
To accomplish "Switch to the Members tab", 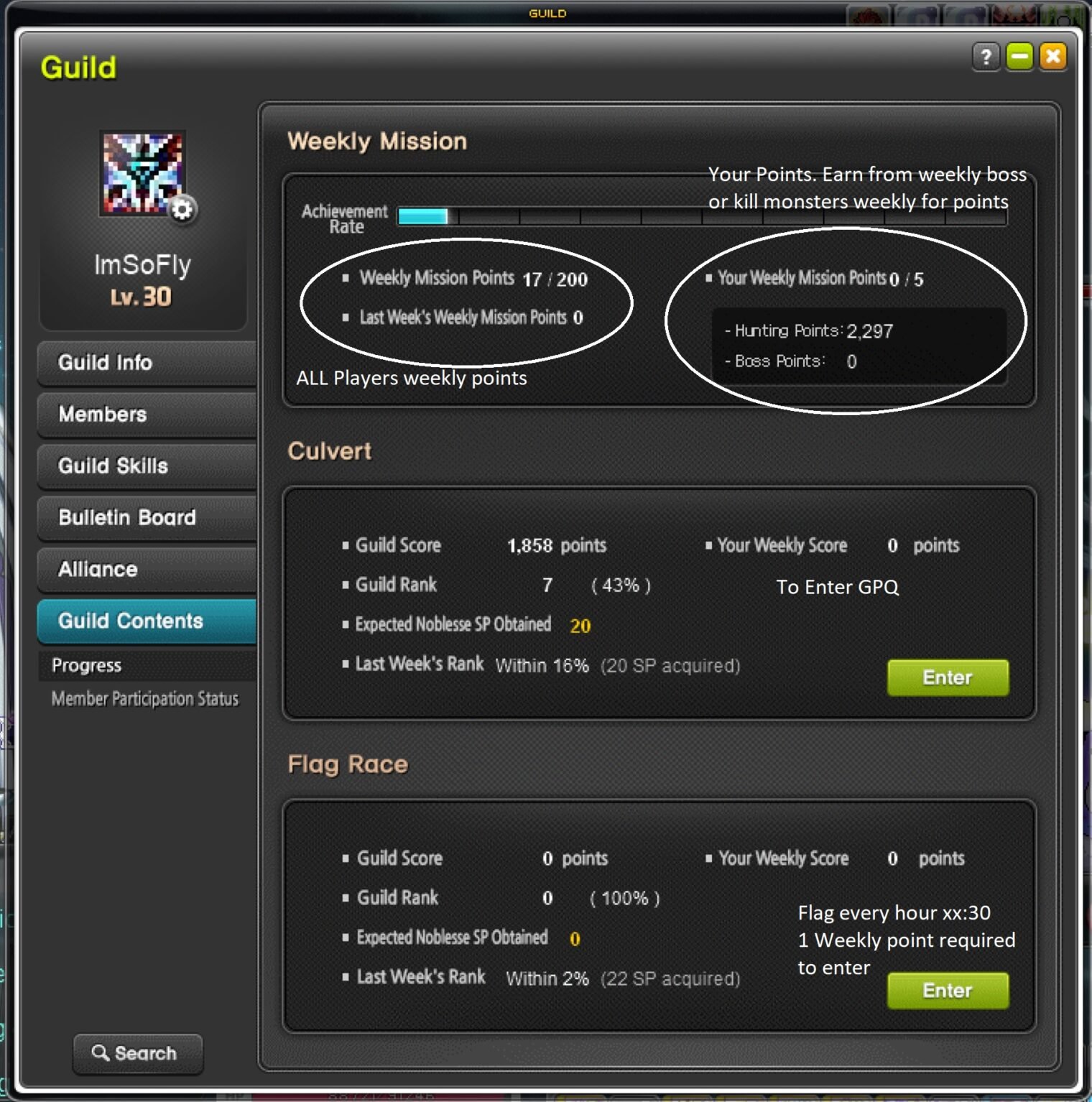I will (x=147, y=415).
